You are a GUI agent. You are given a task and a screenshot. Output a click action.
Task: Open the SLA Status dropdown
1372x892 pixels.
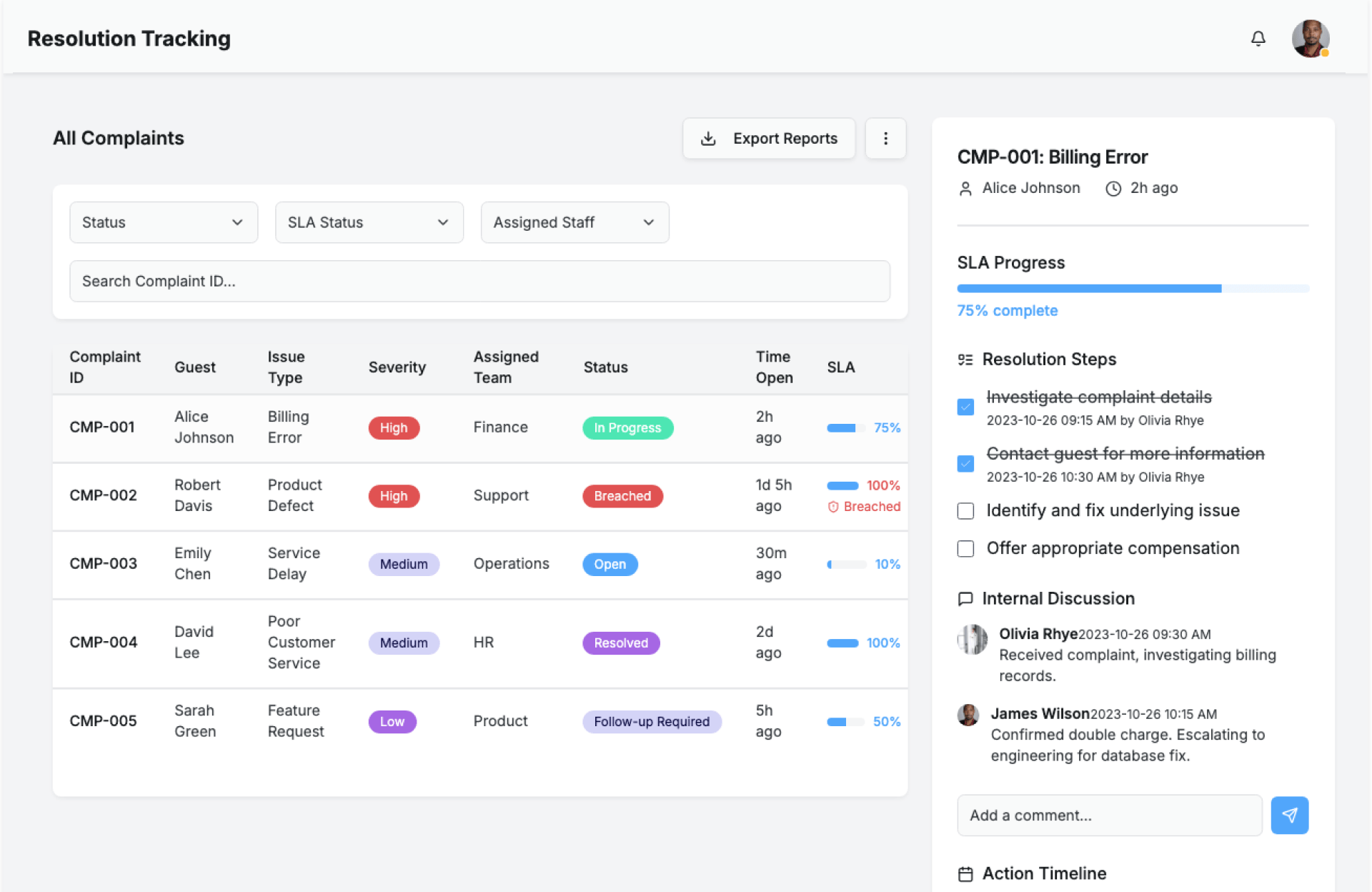[x=369, y=222]
